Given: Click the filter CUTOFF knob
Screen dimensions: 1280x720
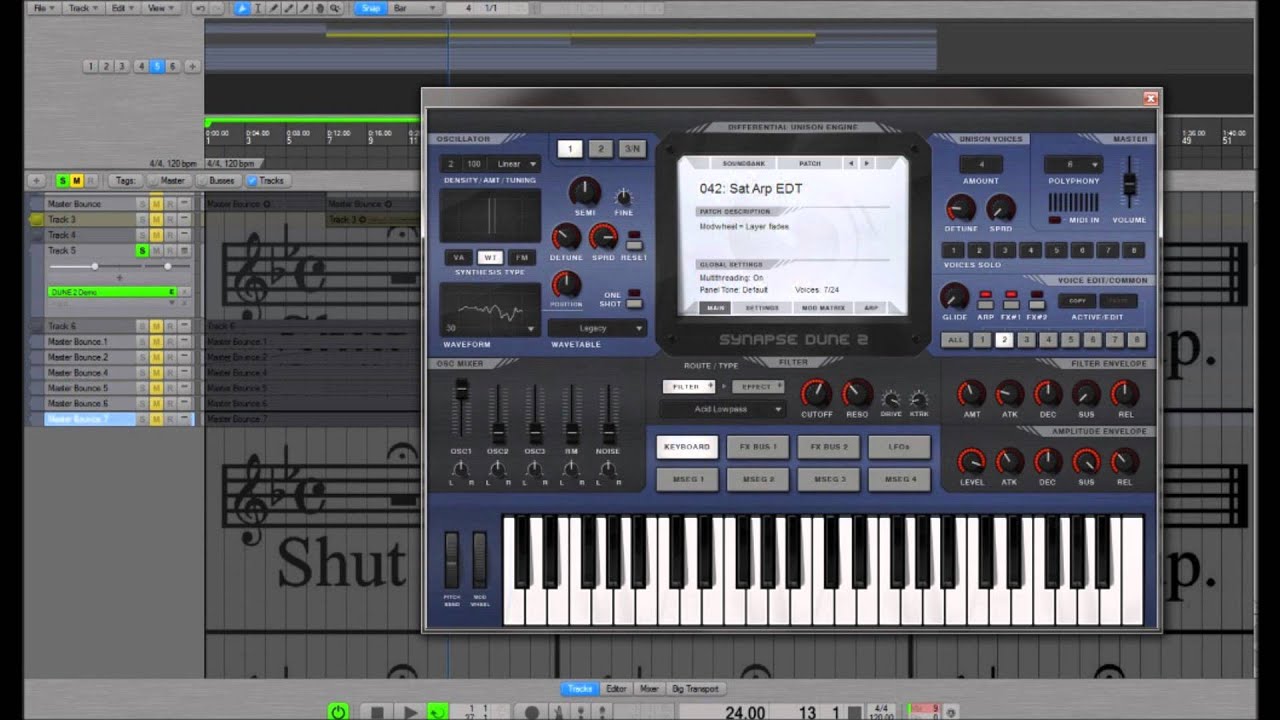Looking at the screenshot, I should click(816, 393).
